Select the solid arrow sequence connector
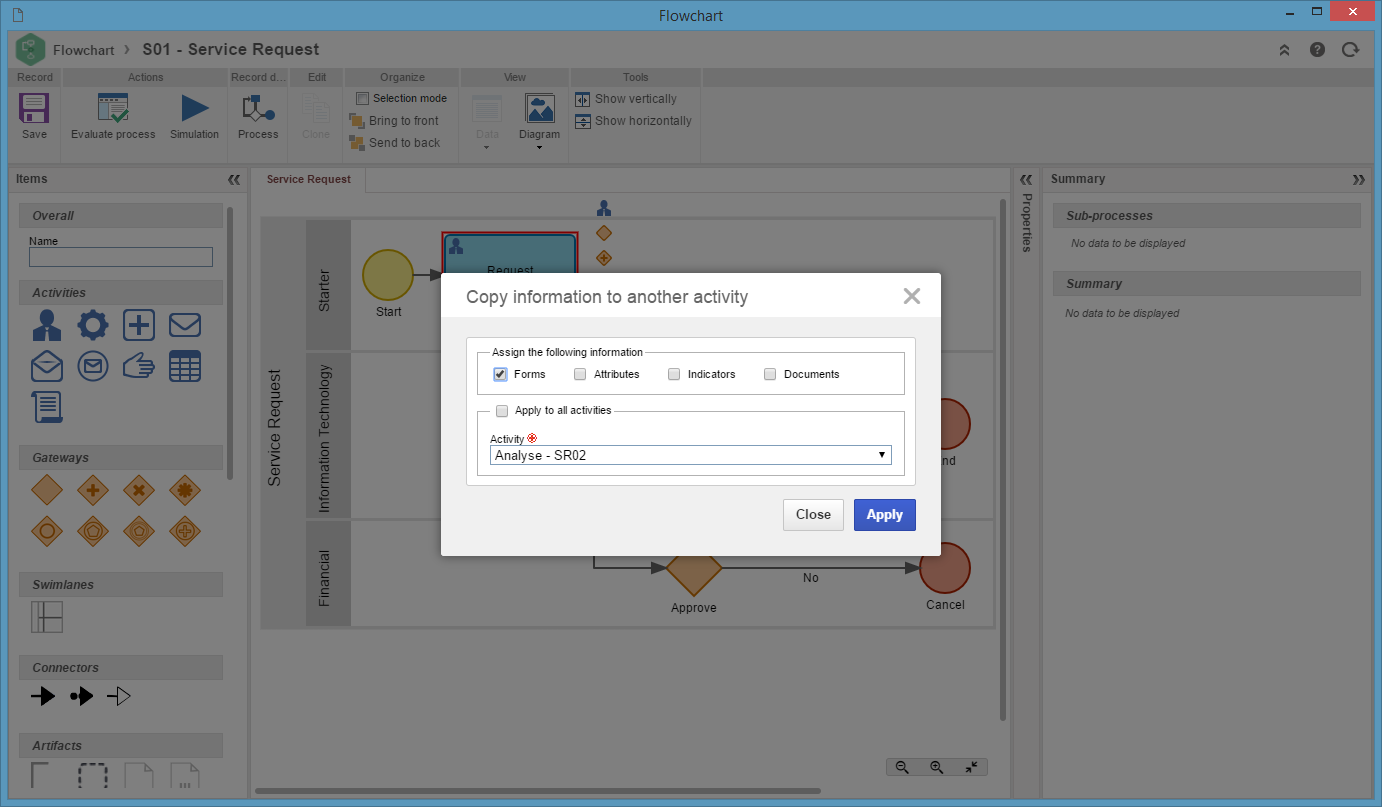Image resolution: width=1382 pixels, height=807 pixels. pyautogui.click(x=42, y=696)
